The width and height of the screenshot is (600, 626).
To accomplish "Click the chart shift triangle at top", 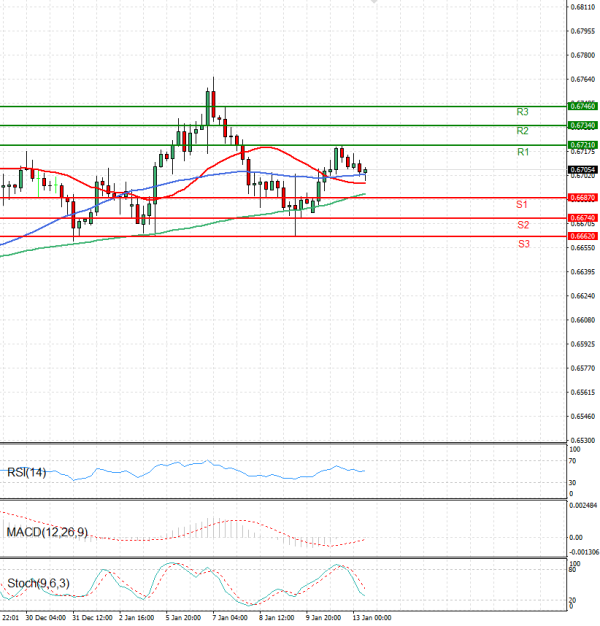I will pos(375,3).
